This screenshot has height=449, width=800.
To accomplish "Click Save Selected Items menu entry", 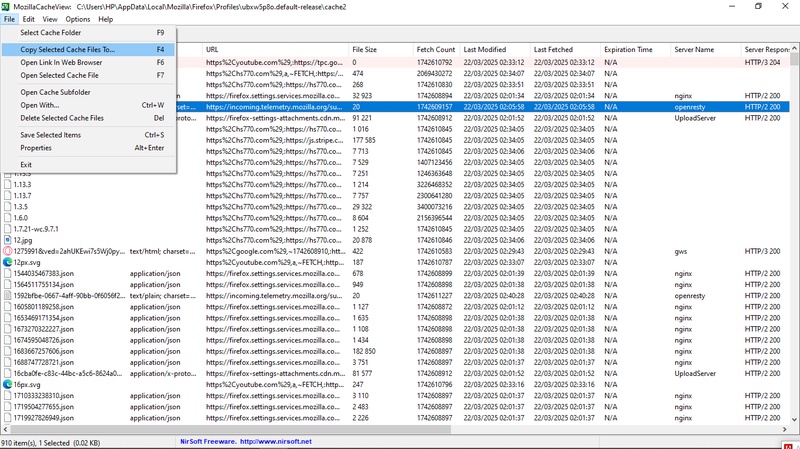I will tap(51, 134).
